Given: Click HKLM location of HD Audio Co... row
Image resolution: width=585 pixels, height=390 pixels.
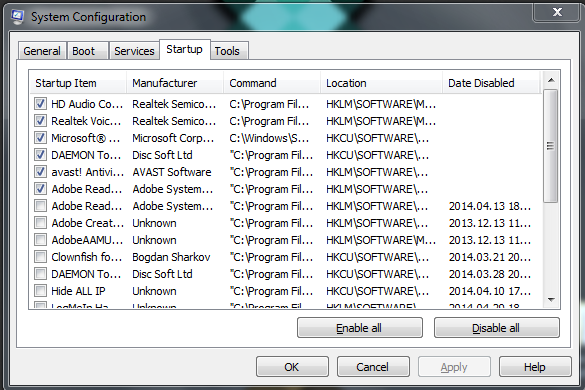Looking at the screenshot, I should (381, 104).
